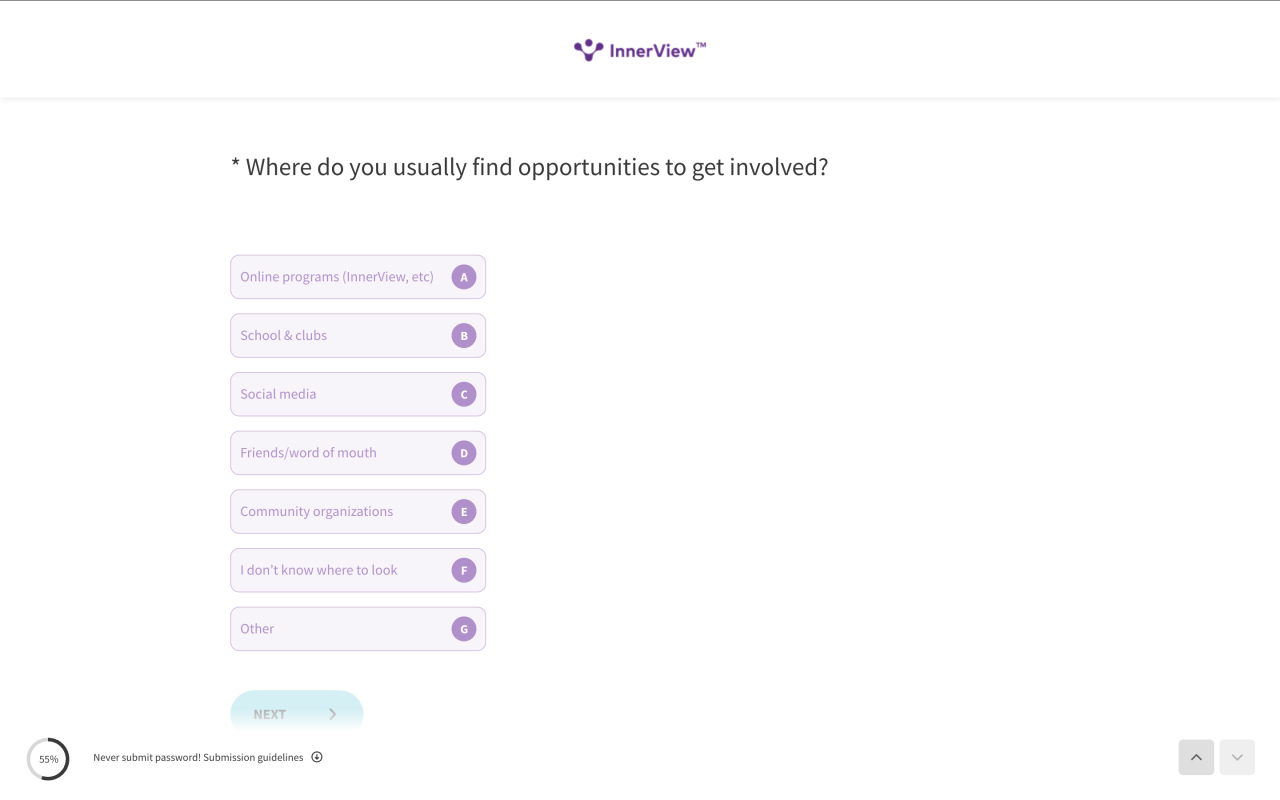
Task: Click the E key badge icon
Action: 464,512
